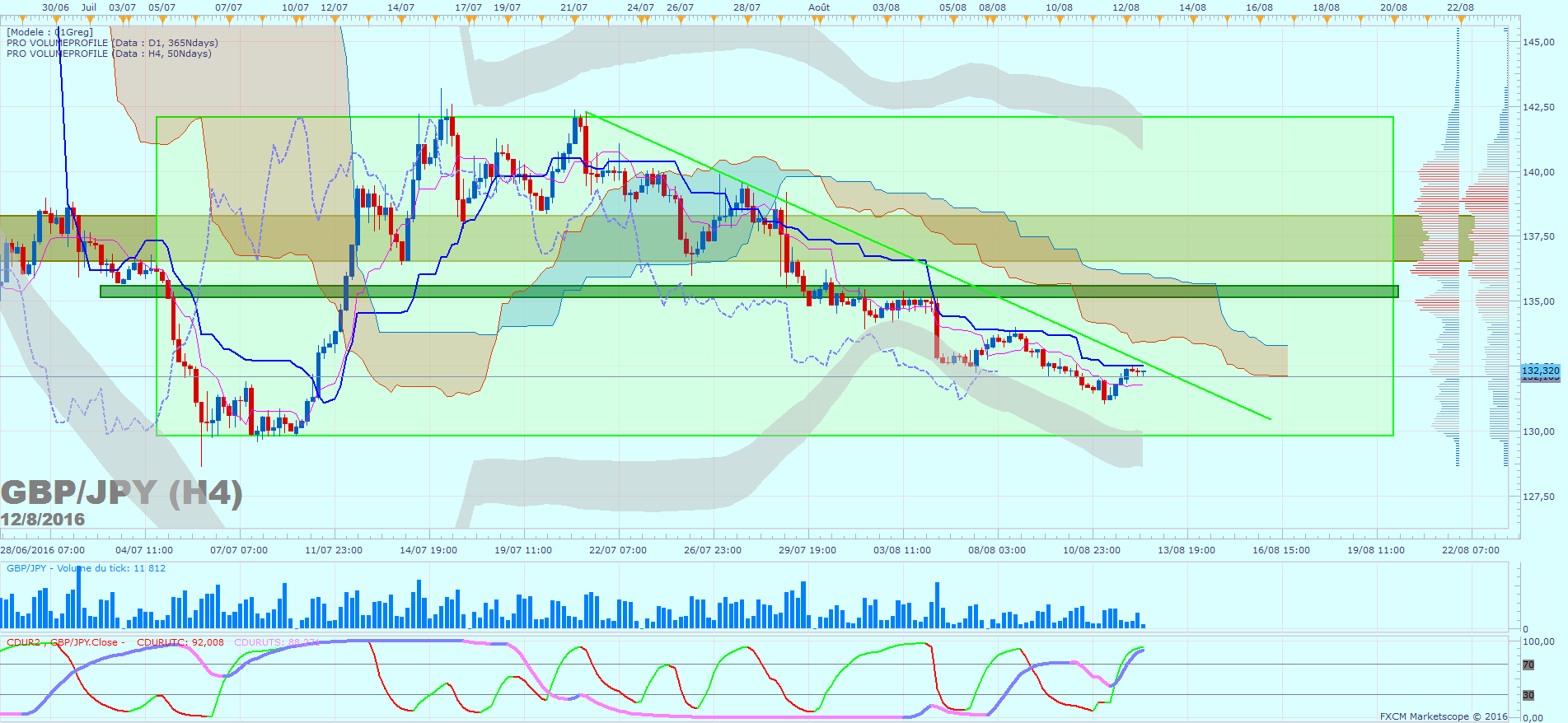Click the 26/07 23:00 time label
Viewport: 1568px width, 723px height.
click(713, 550)
